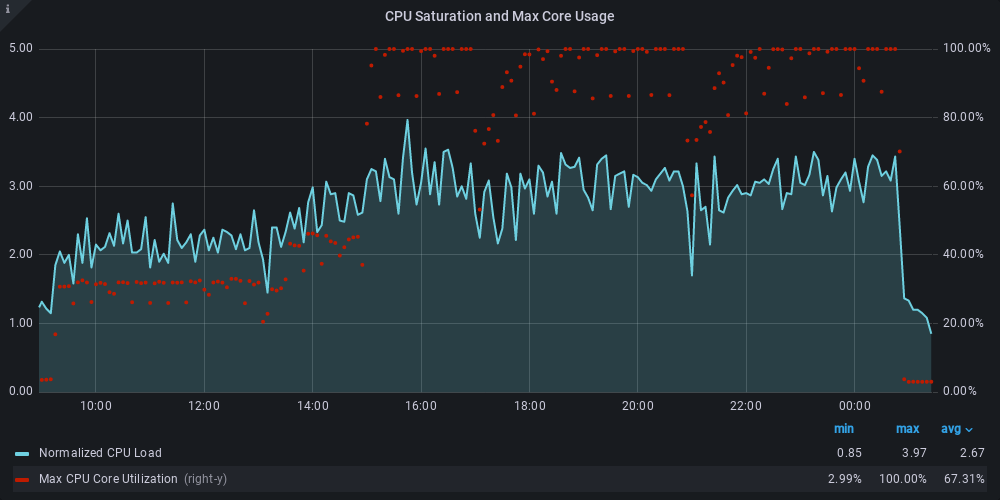Toggle the Normalized CPU Load series label

[x=100, y=453]
